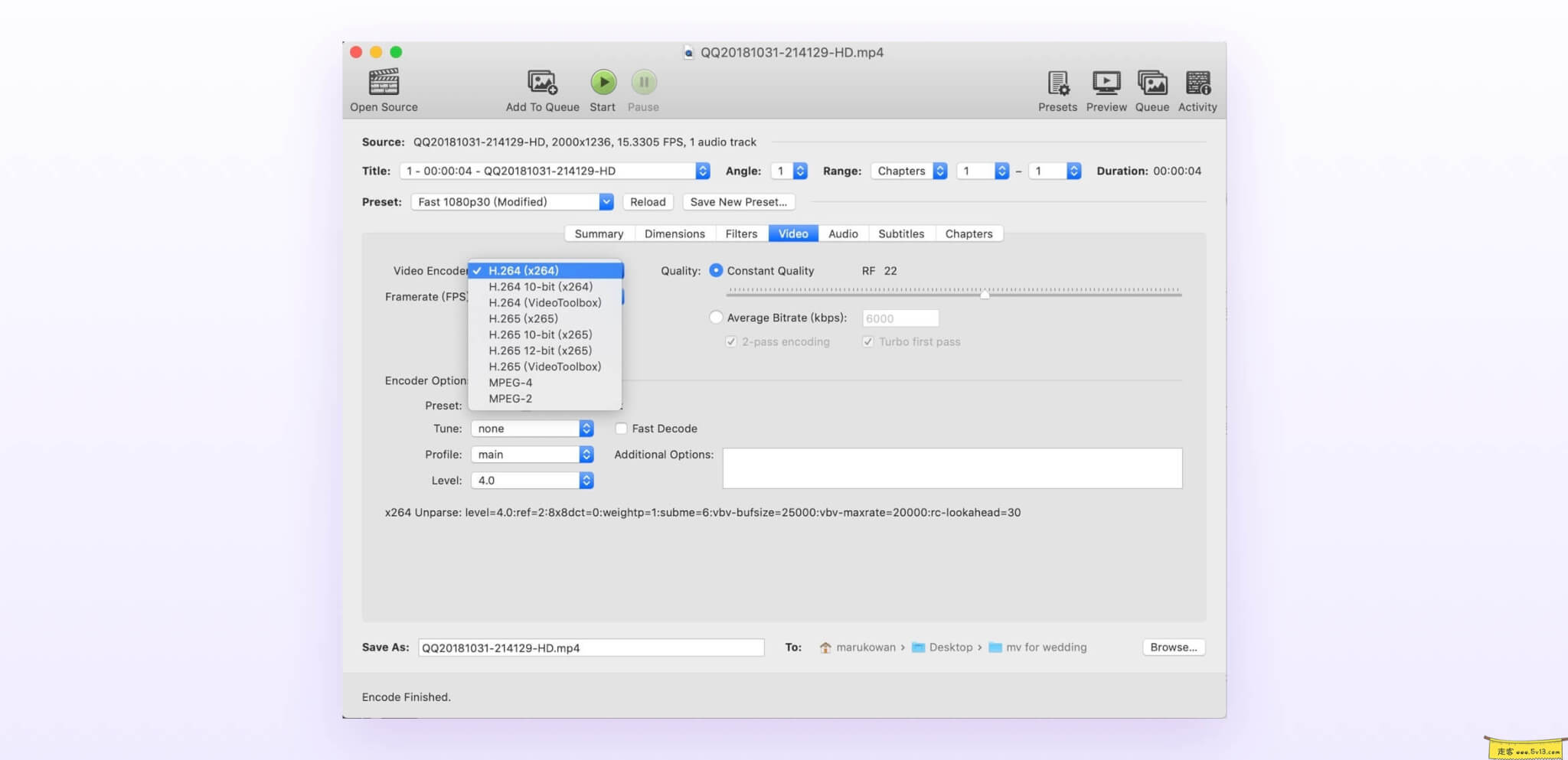Open the Tune dropdown set to none
The width and height of the screenshot is (1568, 760).
532,429
